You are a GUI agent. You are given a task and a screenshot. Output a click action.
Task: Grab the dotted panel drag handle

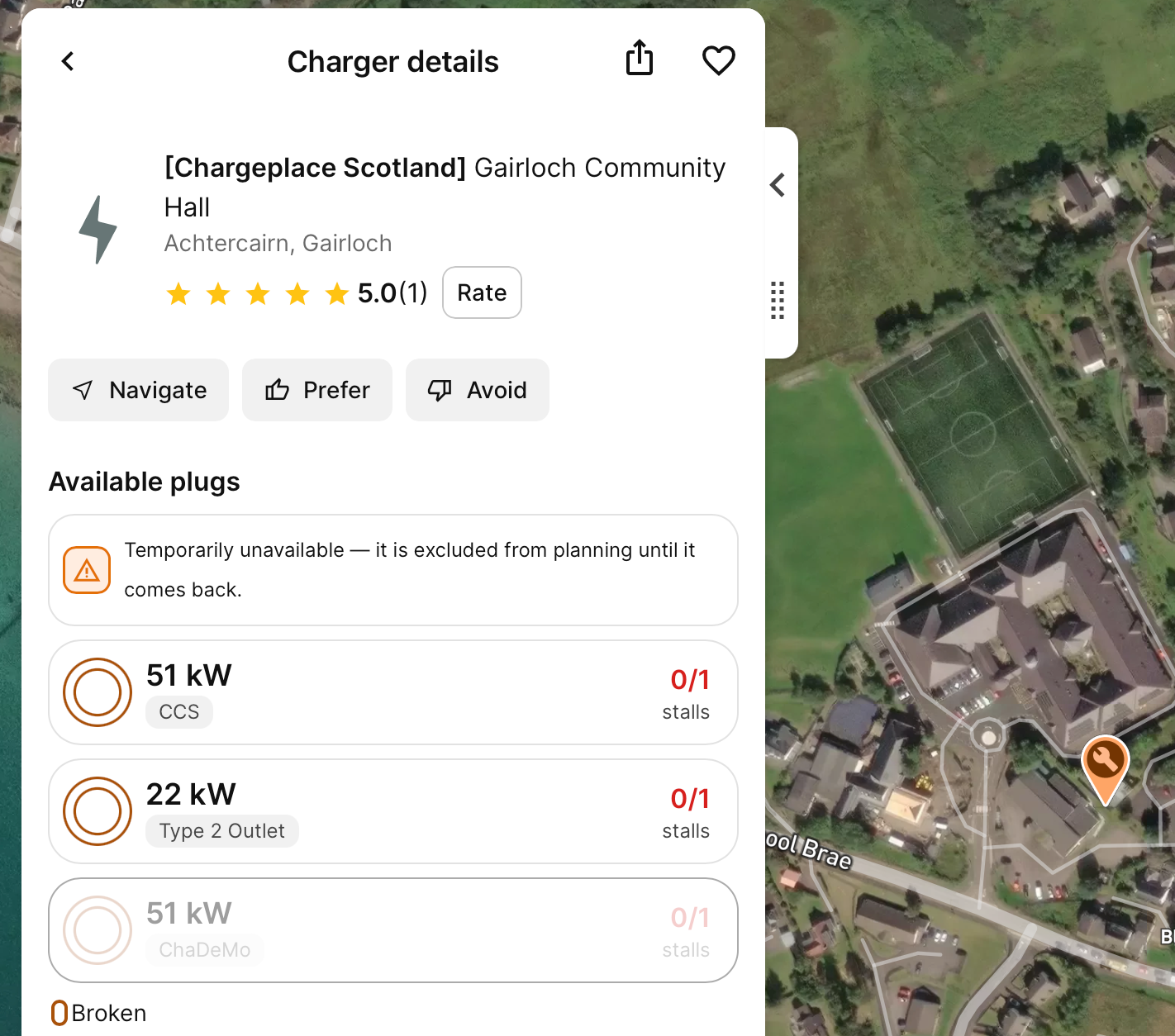click(x=778, y=300)
